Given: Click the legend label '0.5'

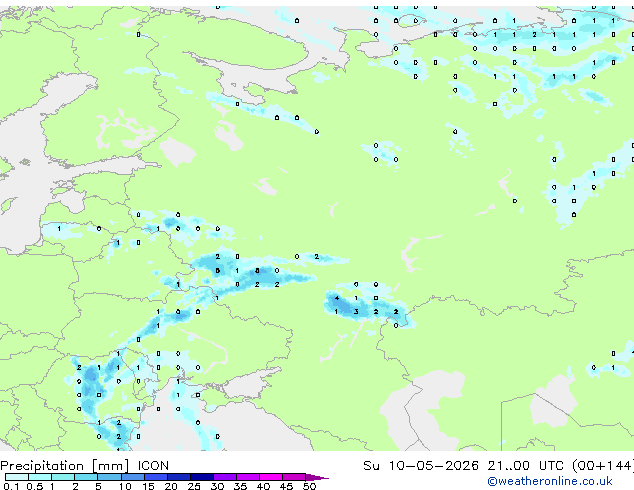Looking at the screenshot, I should (x=34, y=486).
